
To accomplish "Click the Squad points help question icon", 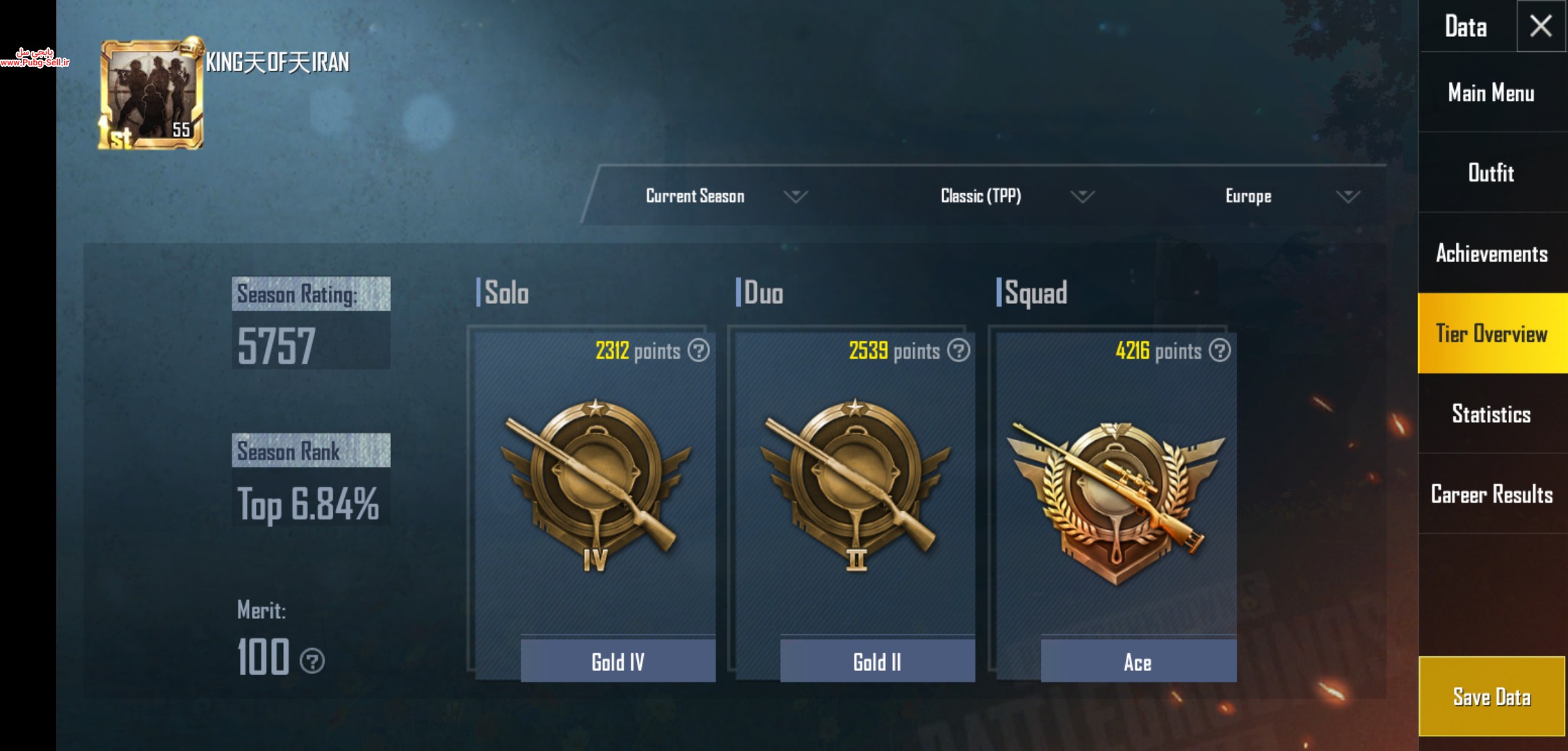I will click(1219, 350).
